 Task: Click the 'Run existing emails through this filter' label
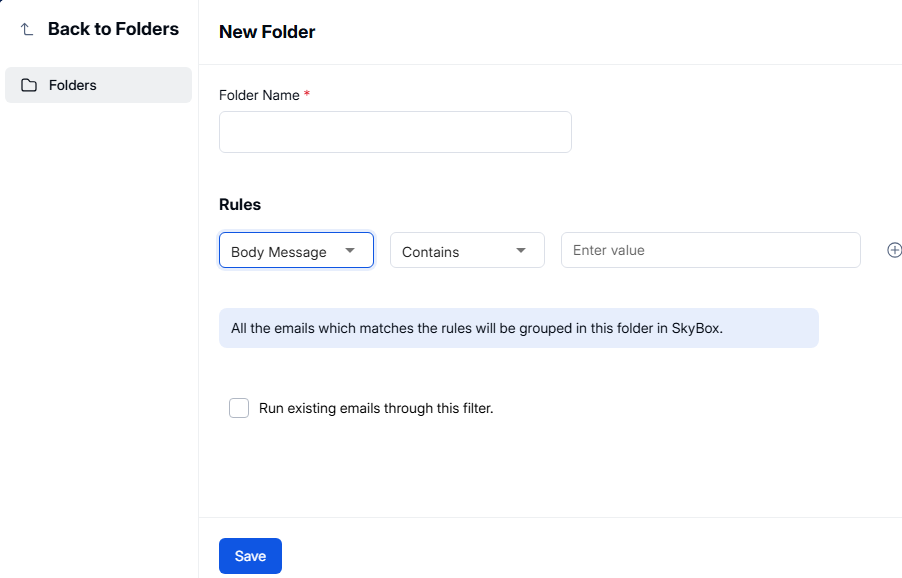pyautogui.click(x=376, y=408)
